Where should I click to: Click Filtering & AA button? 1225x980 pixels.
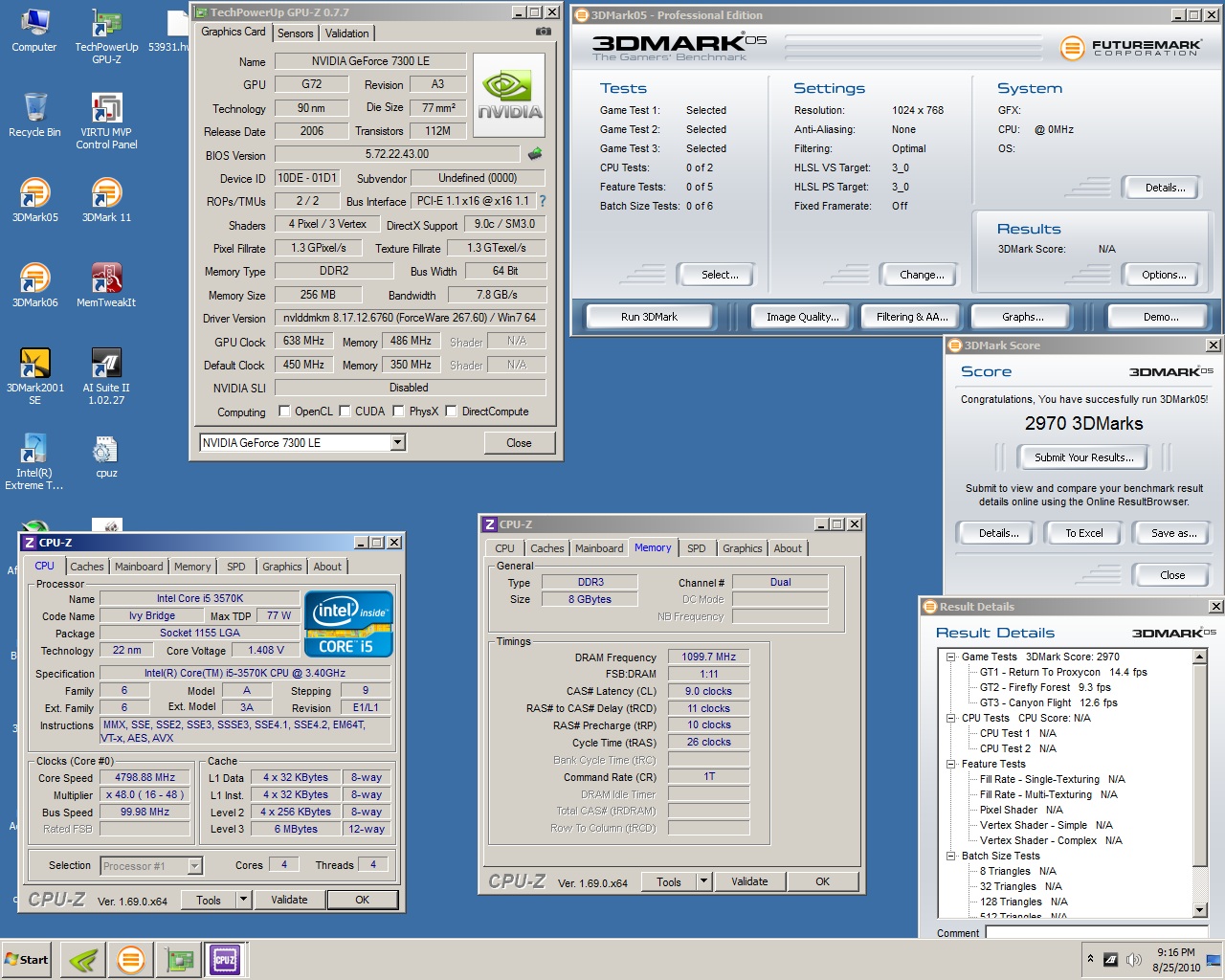(912, 317)
